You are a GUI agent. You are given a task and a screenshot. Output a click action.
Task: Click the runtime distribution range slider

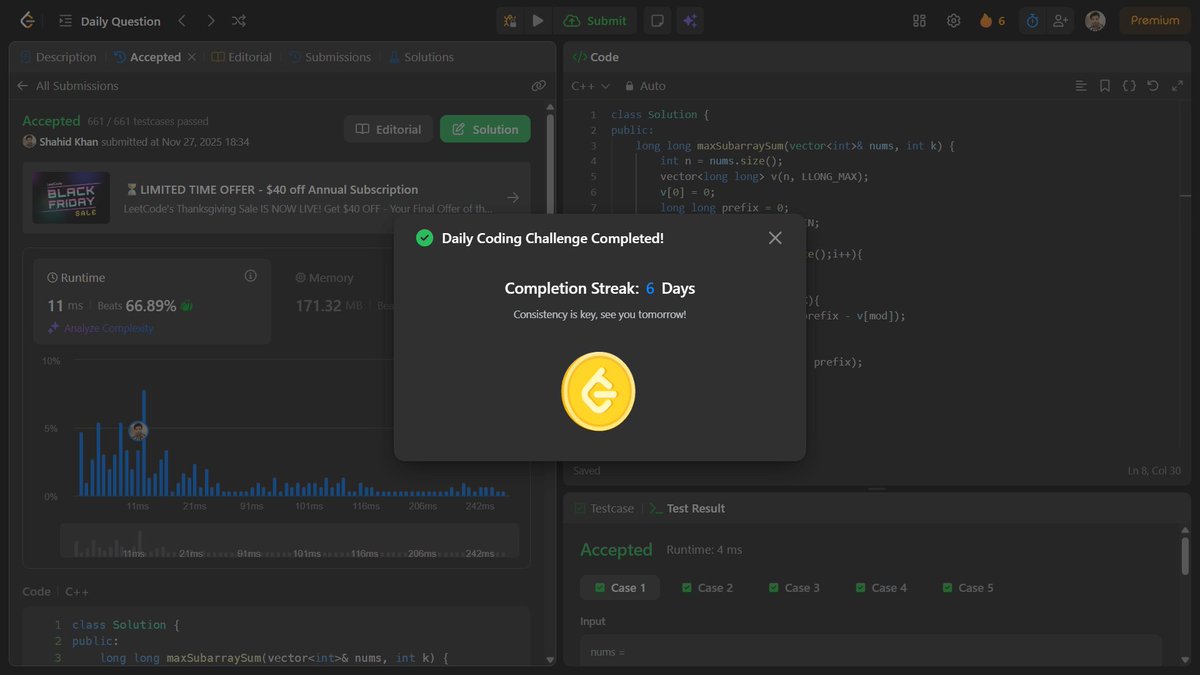(290, 541)
